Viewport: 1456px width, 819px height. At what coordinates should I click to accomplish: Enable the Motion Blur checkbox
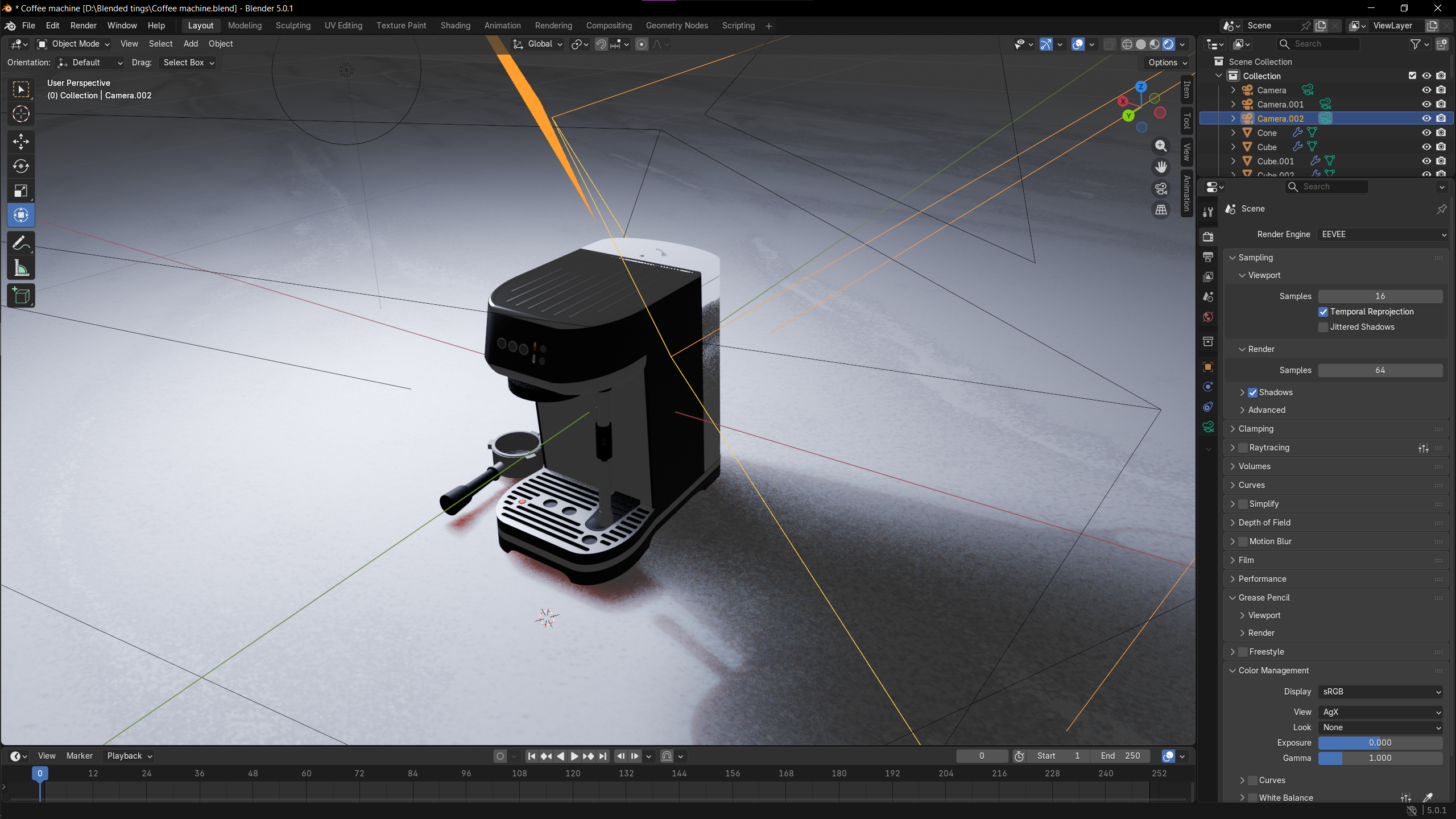[1243, 541]
